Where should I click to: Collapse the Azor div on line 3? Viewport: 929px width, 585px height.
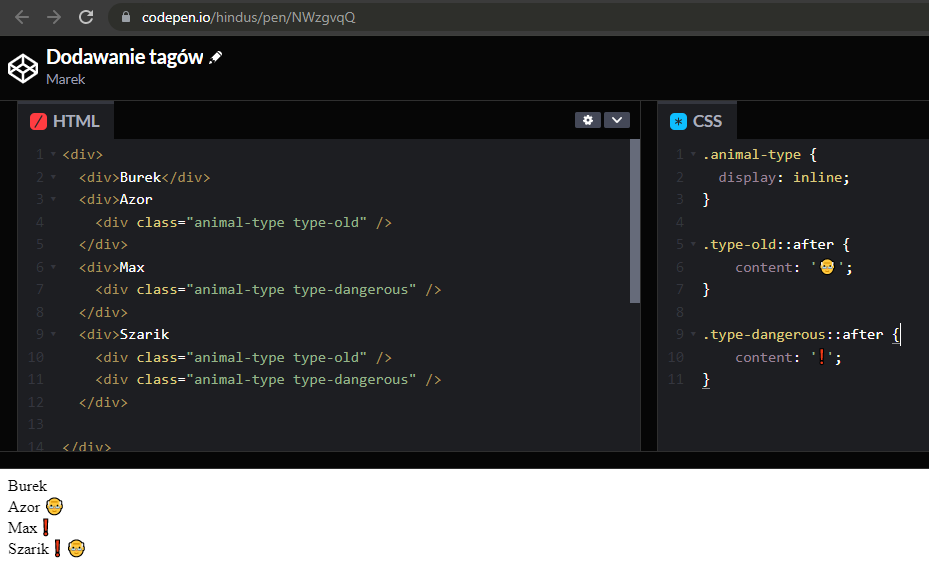[x=53, y=200]
